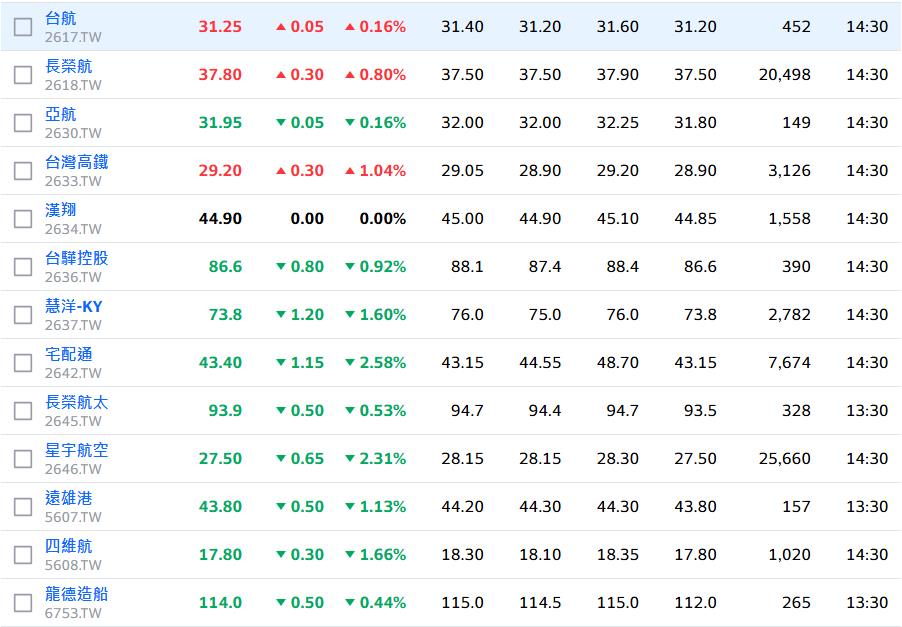Click the 亞航 stock name
This screenshot has width=902, height=627.
point(60,114)
